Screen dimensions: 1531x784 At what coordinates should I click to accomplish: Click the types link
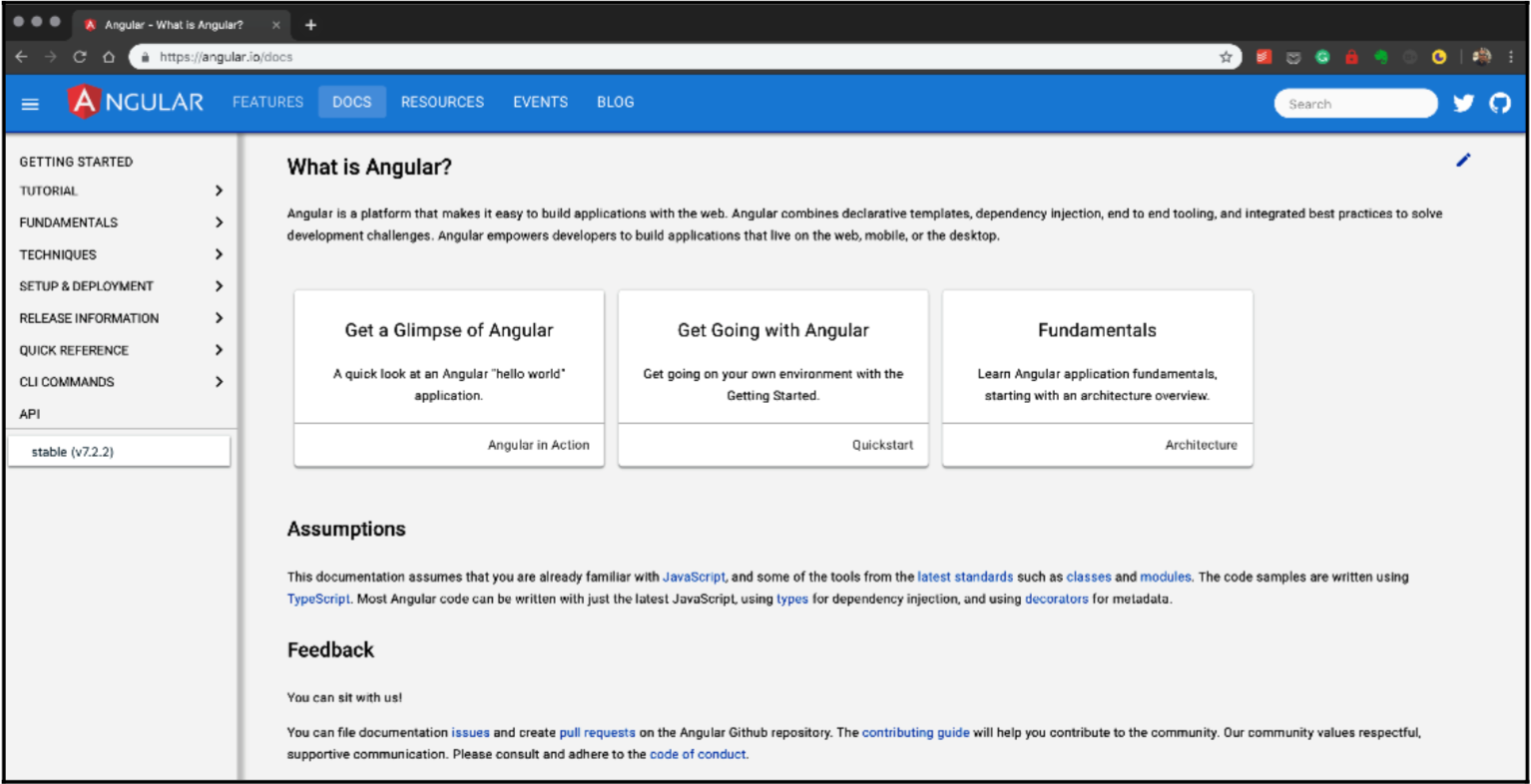792,598
